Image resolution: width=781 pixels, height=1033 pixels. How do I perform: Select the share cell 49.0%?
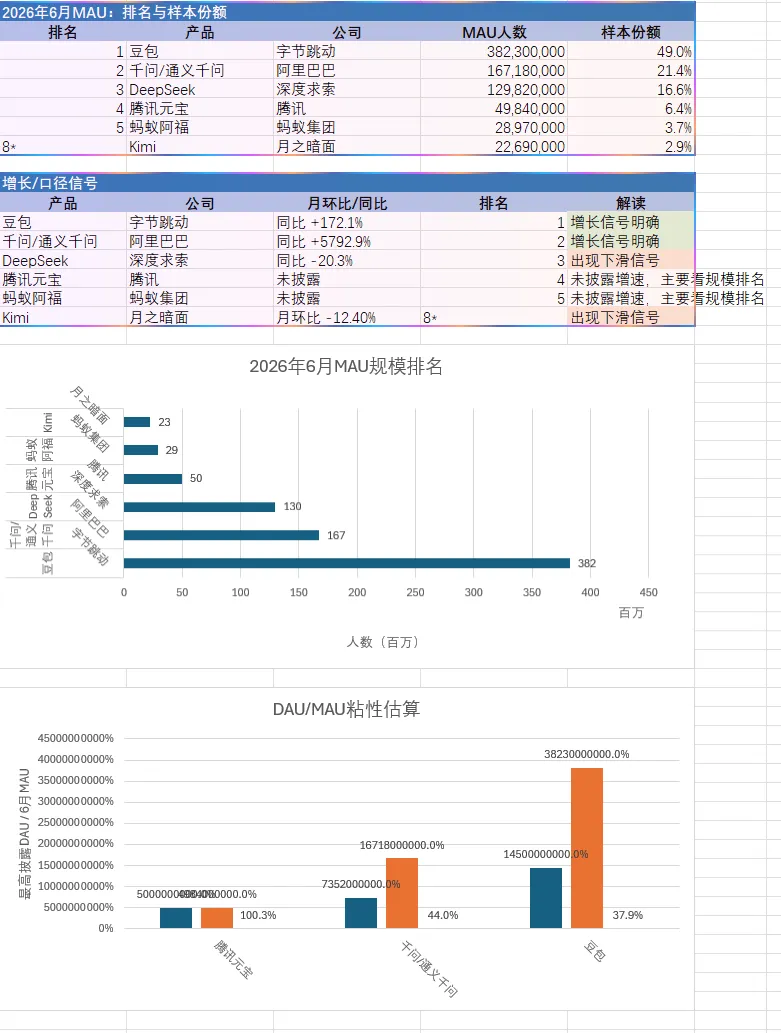click(631, 51)
